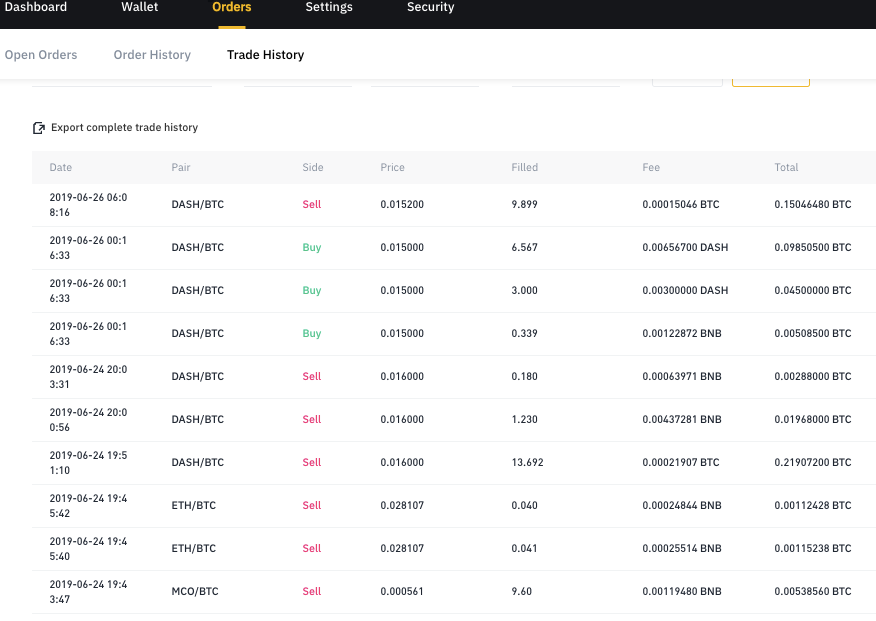Open the Dashboard menu item
Viewport: 876px width, 621px height.
point(38,7)
